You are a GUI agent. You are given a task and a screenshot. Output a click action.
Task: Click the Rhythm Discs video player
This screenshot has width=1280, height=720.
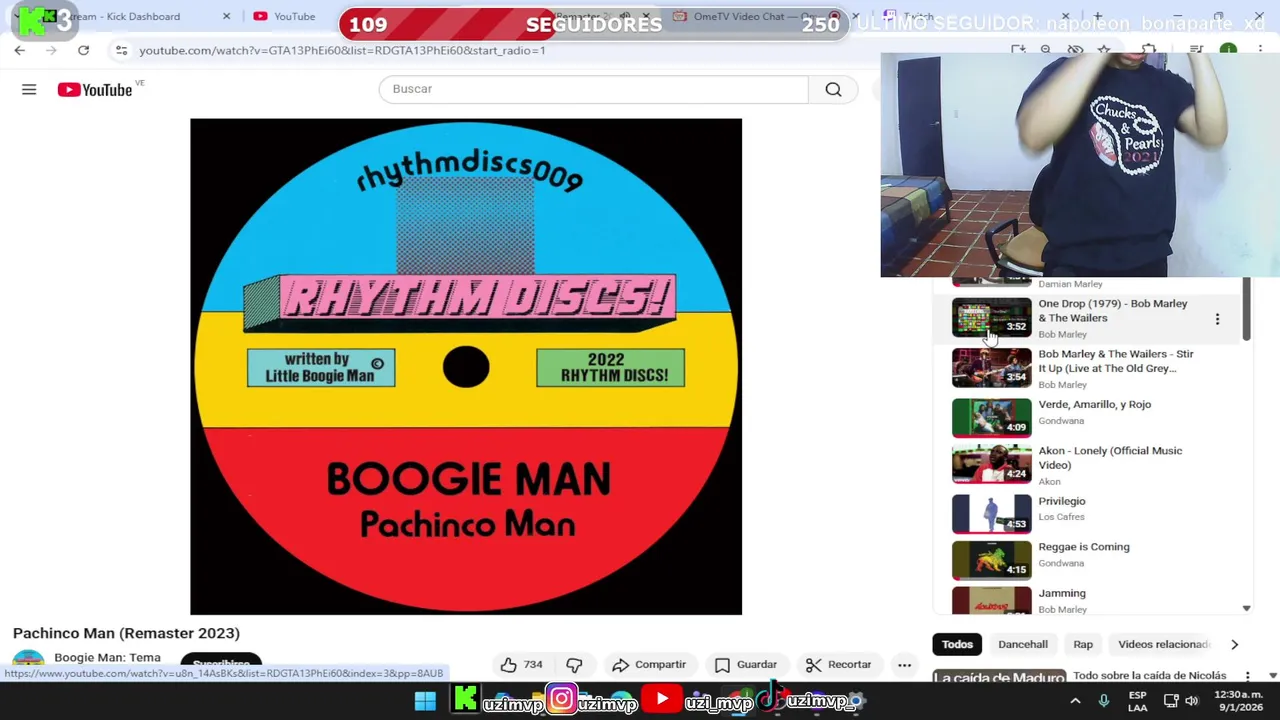466,366
